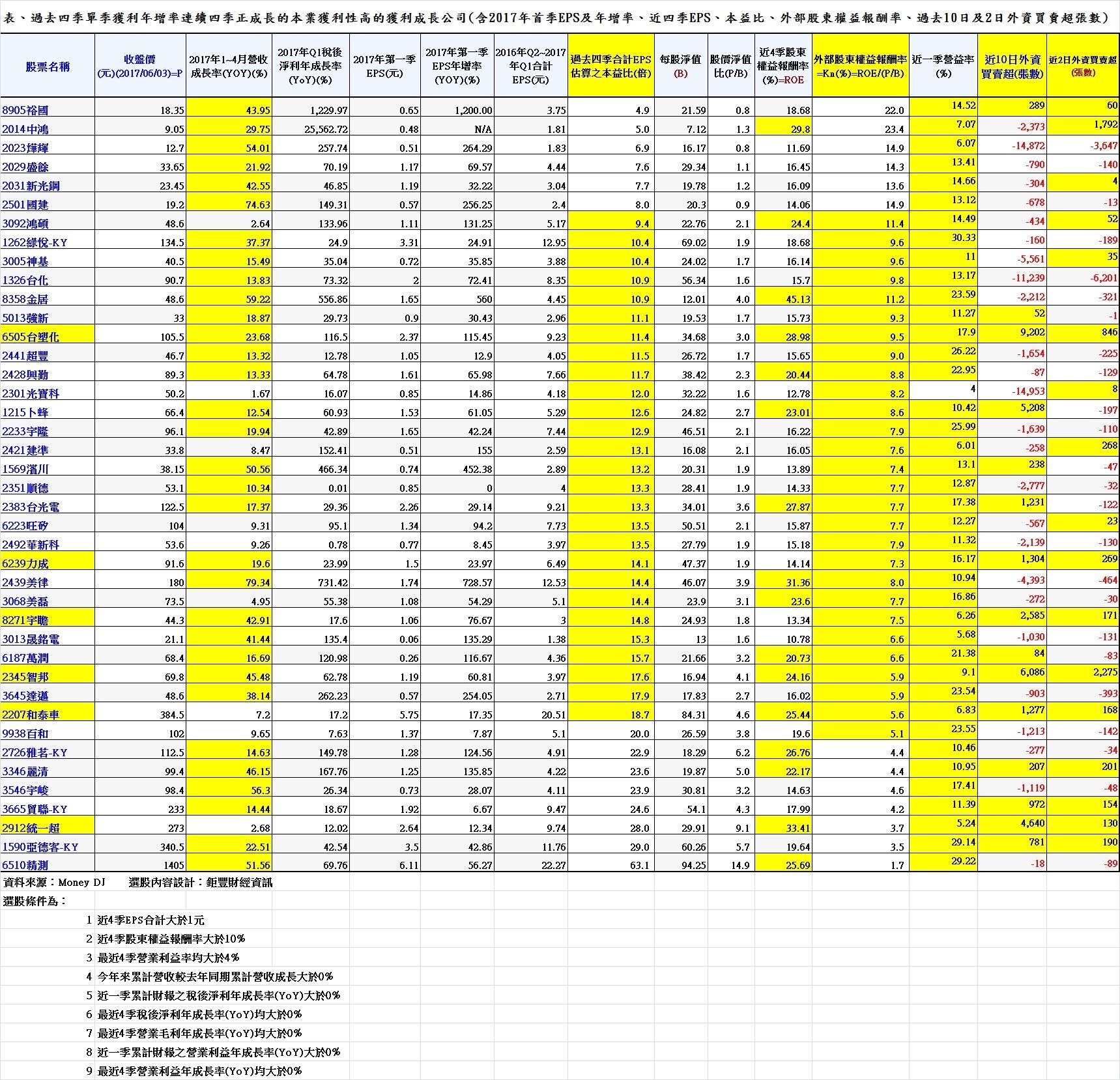
Task: Click stock name 3645達邁
Action: [x=25, y=696]
